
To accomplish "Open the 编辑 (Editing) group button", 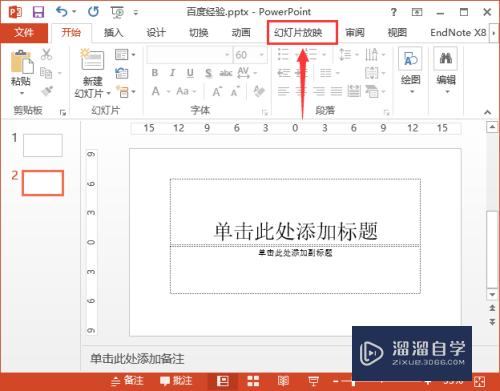I will click(446, 71).
